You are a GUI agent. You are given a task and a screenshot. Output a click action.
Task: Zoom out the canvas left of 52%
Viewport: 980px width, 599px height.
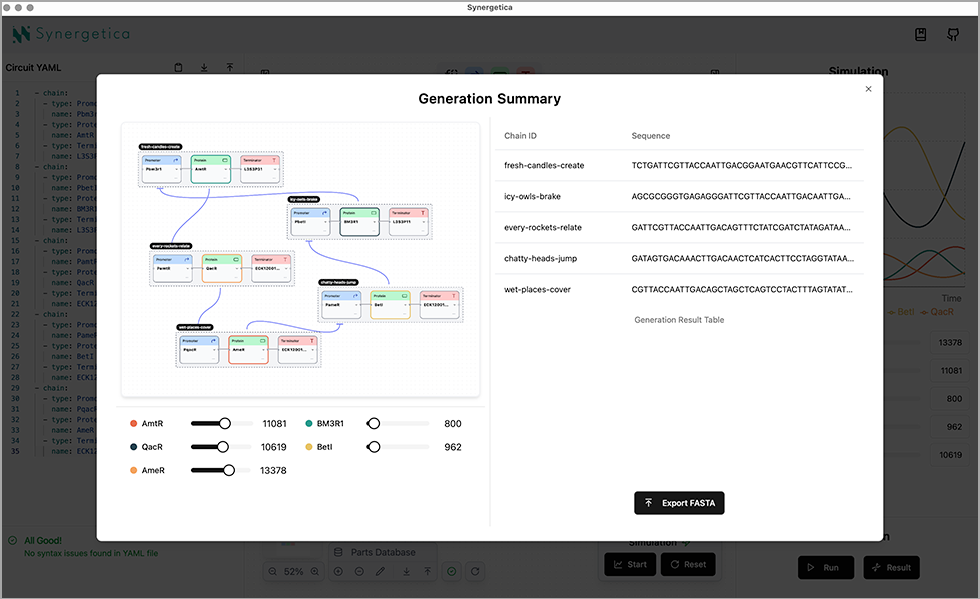click(272, 571)
